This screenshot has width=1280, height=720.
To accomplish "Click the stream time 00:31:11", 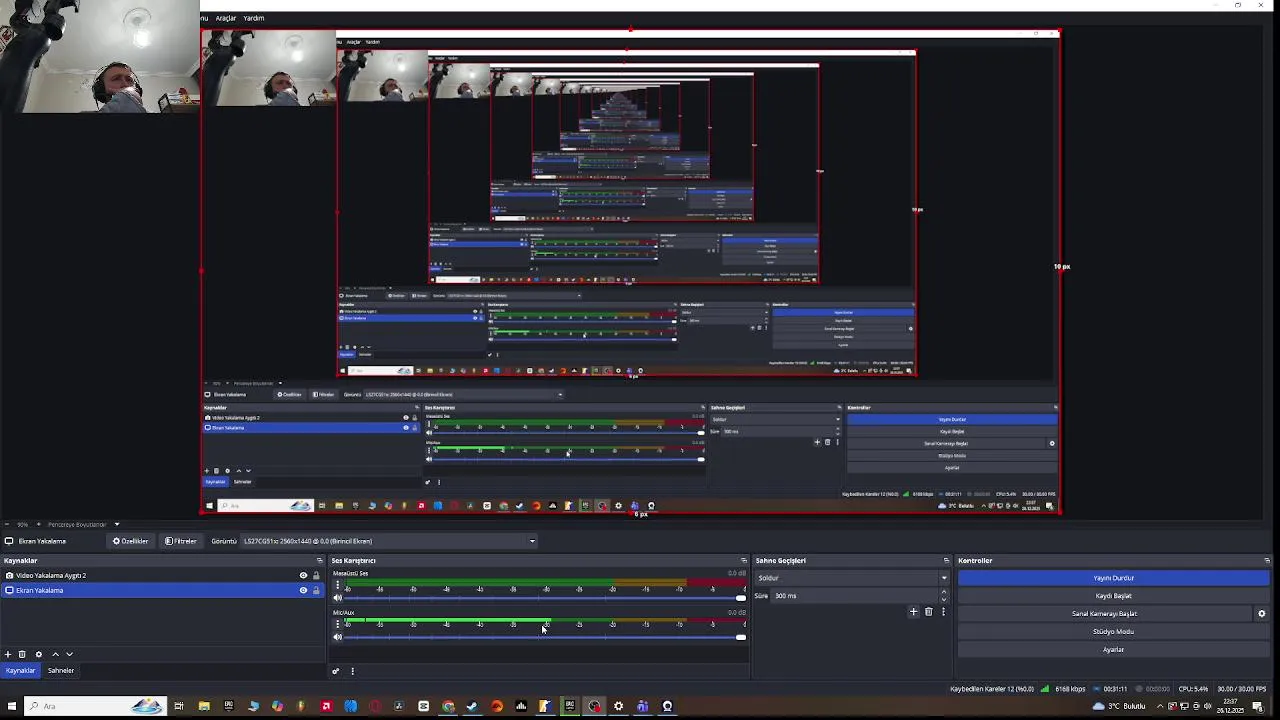I will (1111, 689).
